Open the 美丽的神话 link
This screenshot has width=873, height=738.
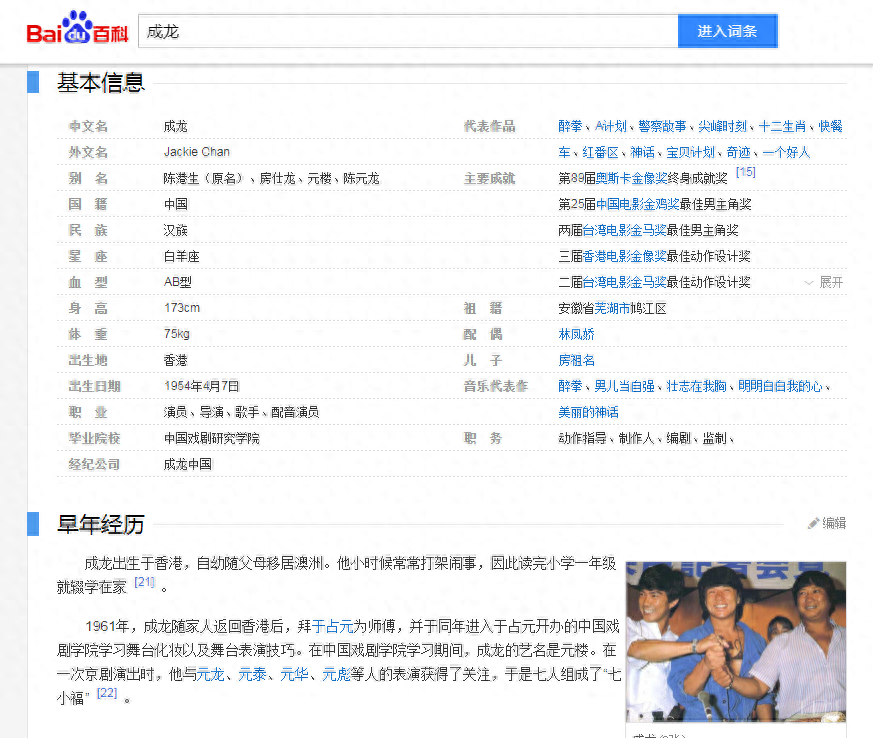click(588, 412)
